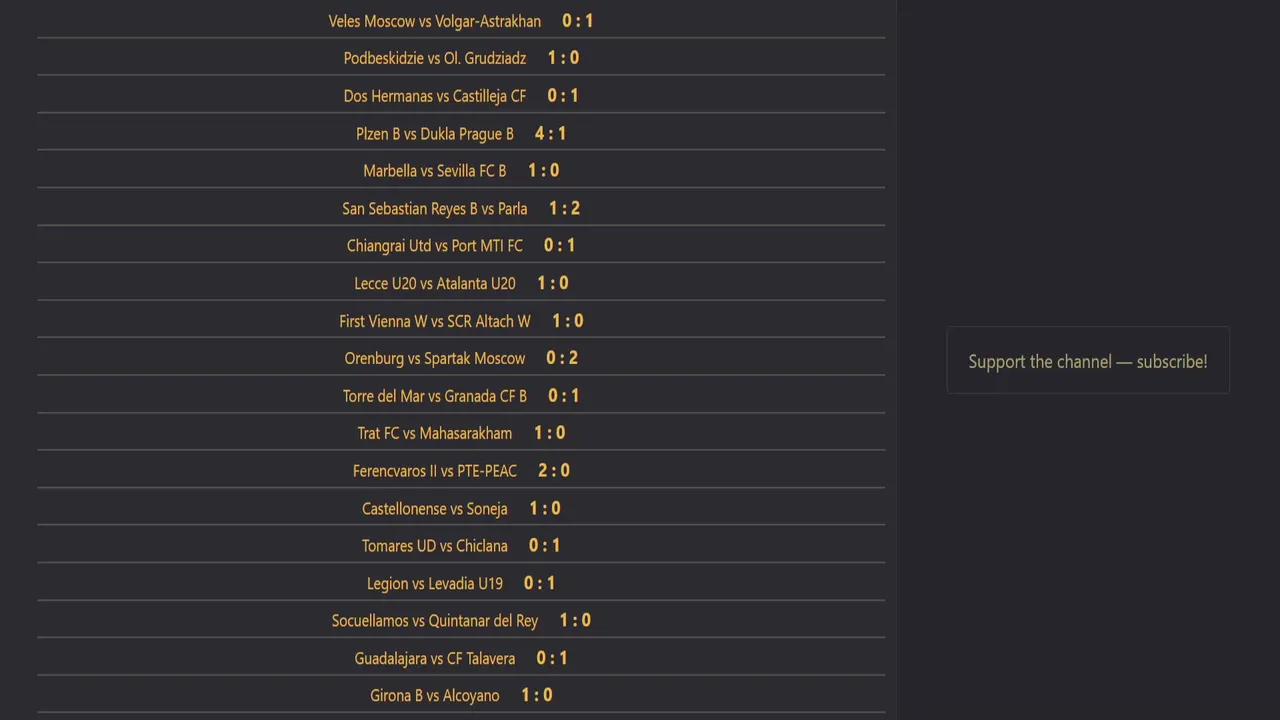The height and width of the screenshot is (720, 1280).
Task: Click Trat FC vs Mahasarakham match
Action: [435, 433]
